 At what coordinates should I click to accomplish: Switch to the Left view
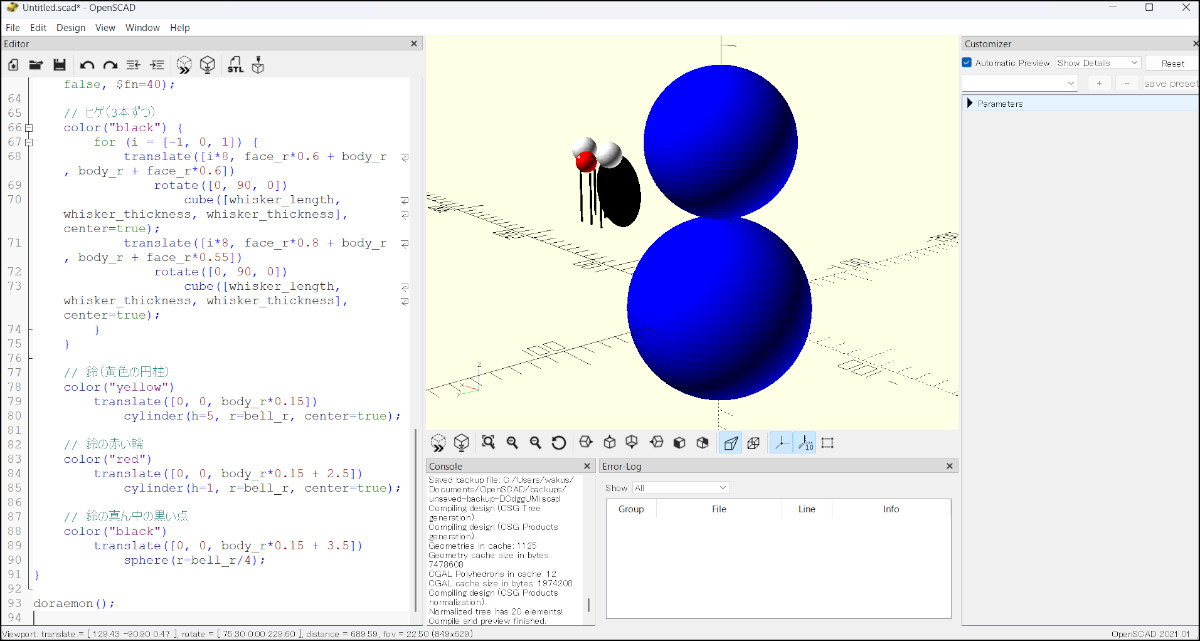(x=656, y=442)
